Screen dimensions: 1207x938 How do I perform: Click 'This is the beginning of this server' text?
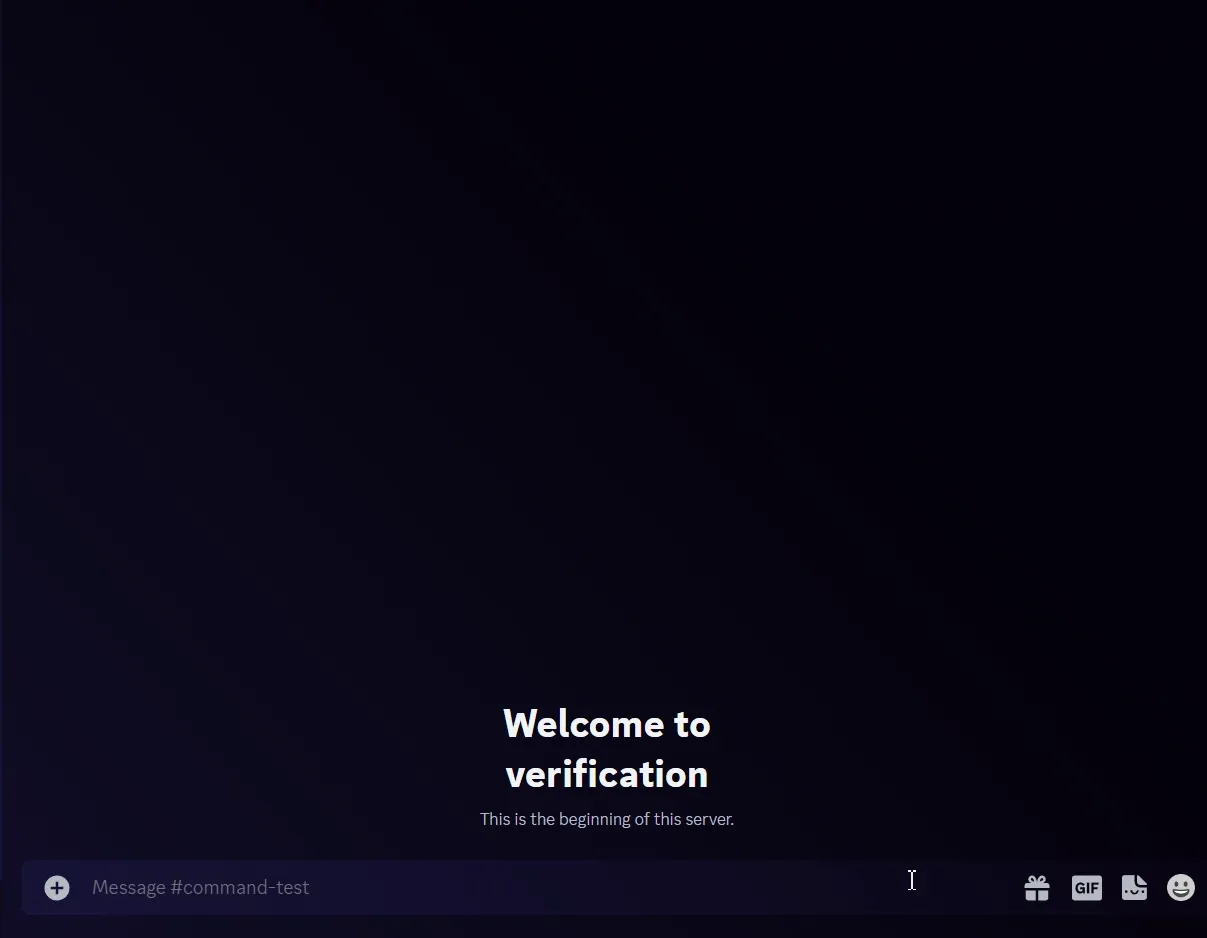(606, 819)
